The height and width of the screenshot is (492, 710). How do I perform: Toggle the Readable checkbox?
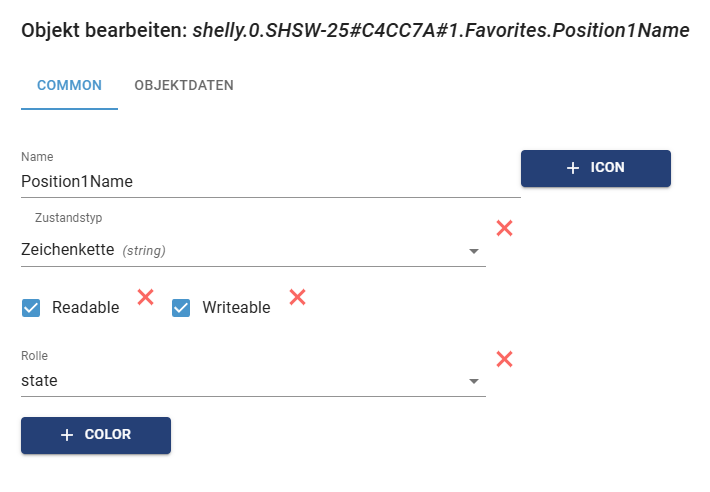click(x=30, y=308)
